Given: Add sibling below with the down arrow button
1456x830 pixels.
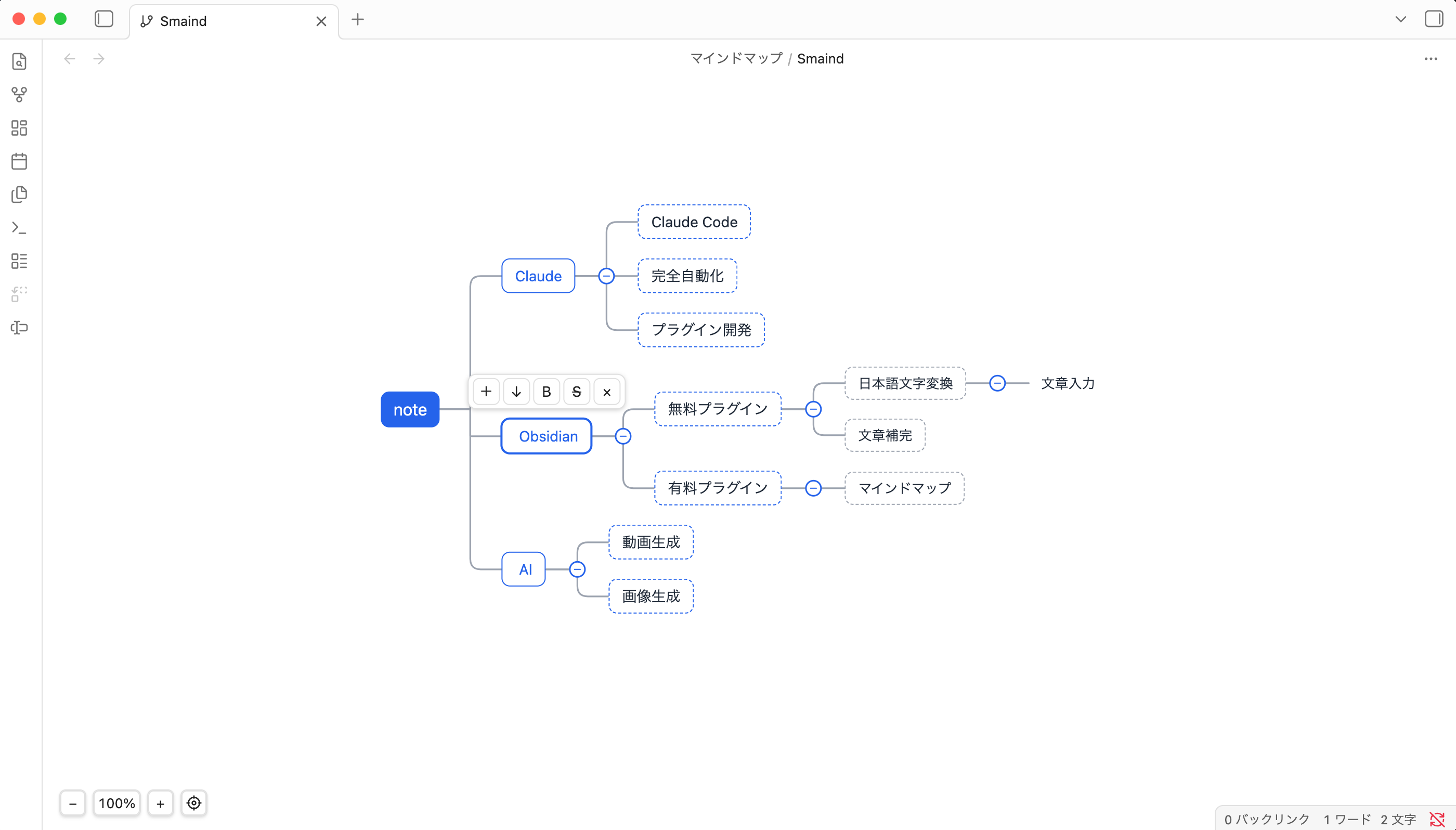Looking at the screenshot, I should [516, 392].
